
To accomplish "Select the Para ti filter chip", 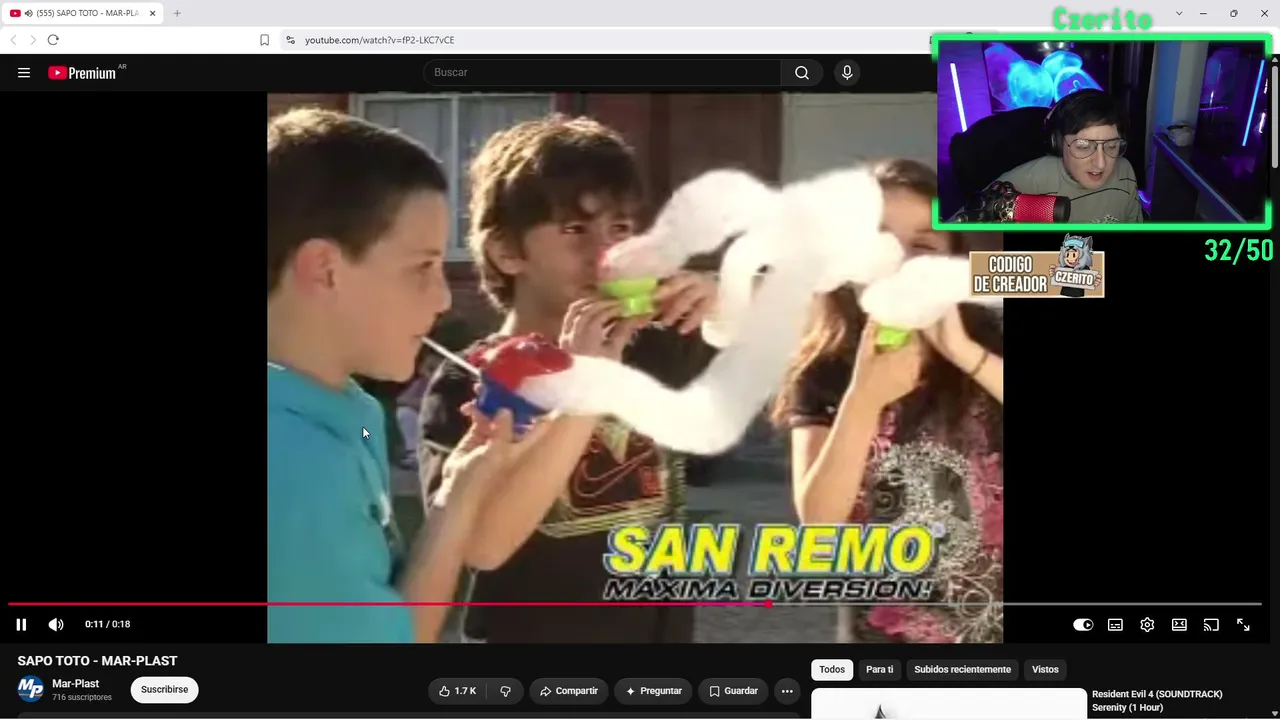I will tap(880, 669).
